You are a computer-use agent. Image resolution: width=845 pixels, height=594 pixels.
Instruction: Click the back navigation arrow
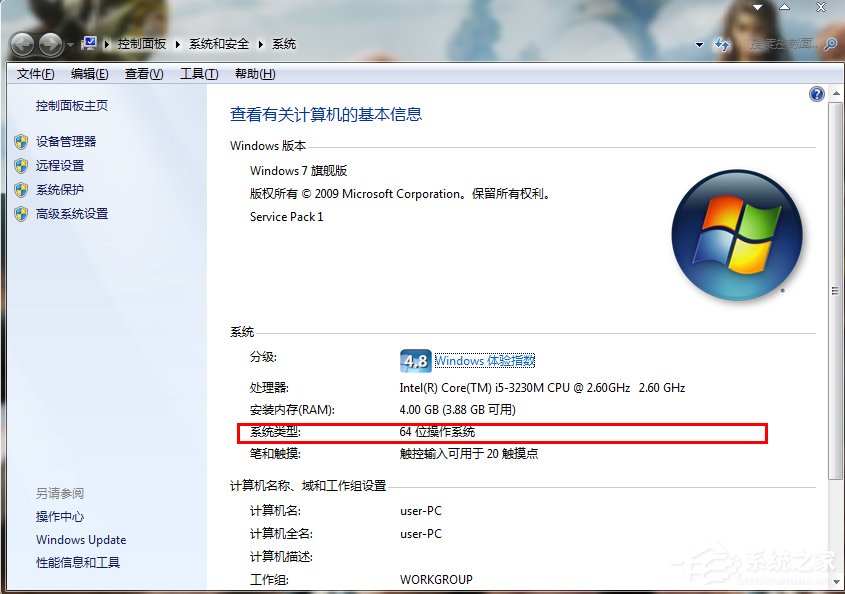pos(22,44)
